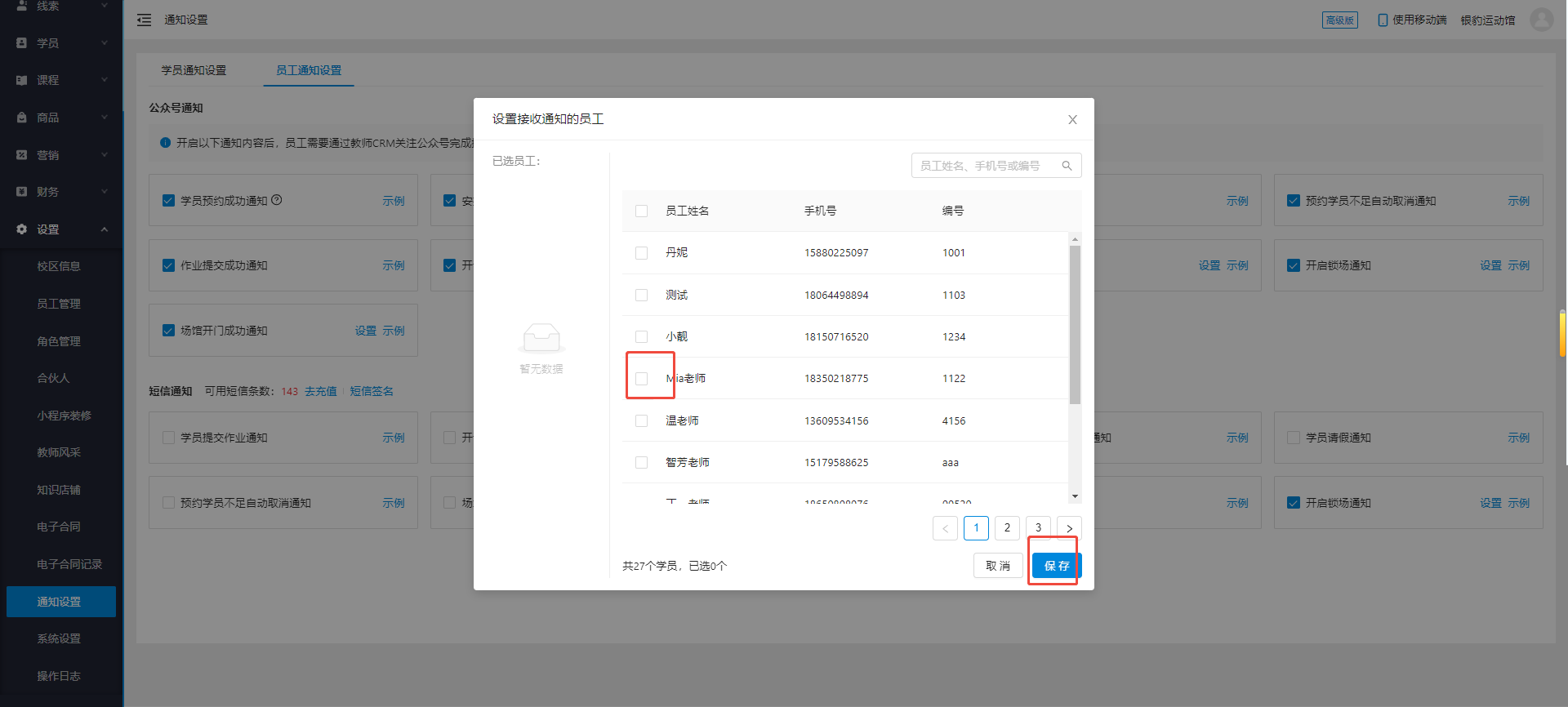
Task: Check the checkbox for 测试
Action: [x=641, y=295]
